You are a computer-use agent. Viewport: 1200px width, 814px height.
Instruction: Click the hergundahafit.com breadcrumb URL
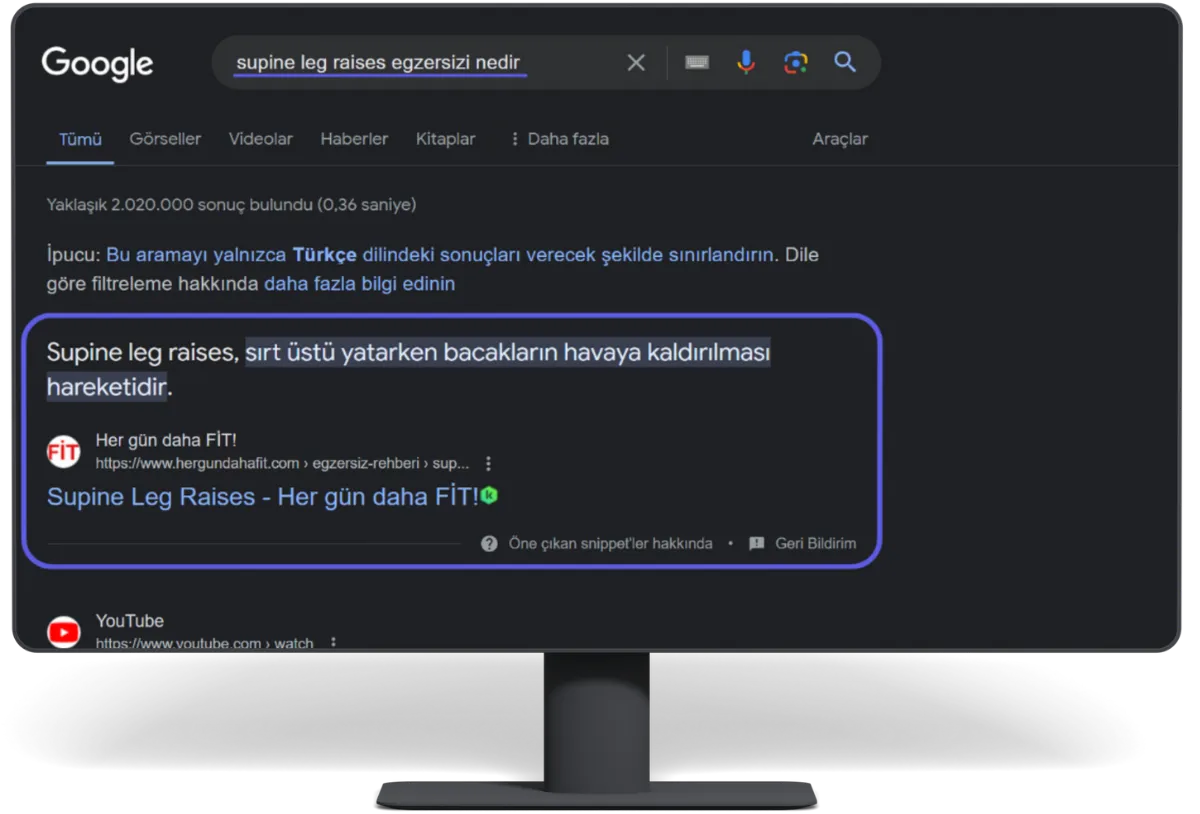pos(282,464)
